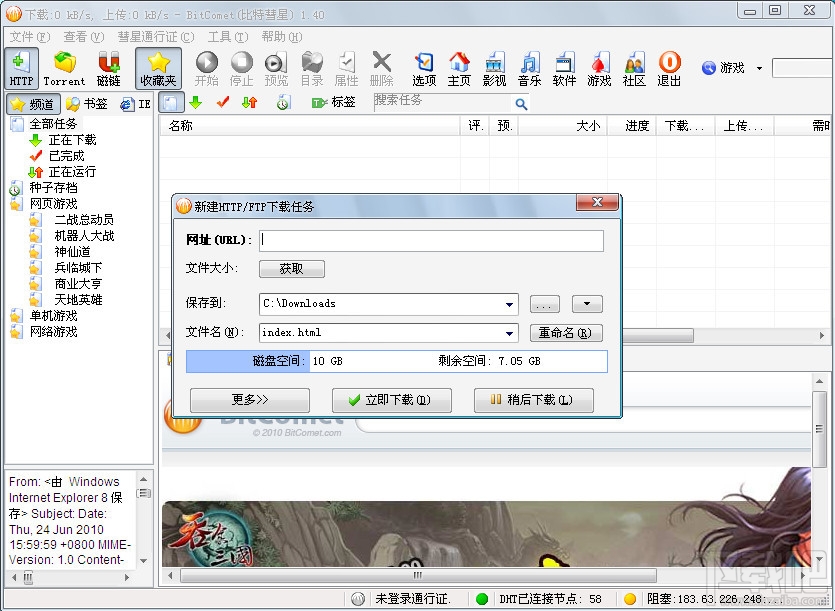Show all tasks filter icon
Screen dimensions: 835x611
171,102
